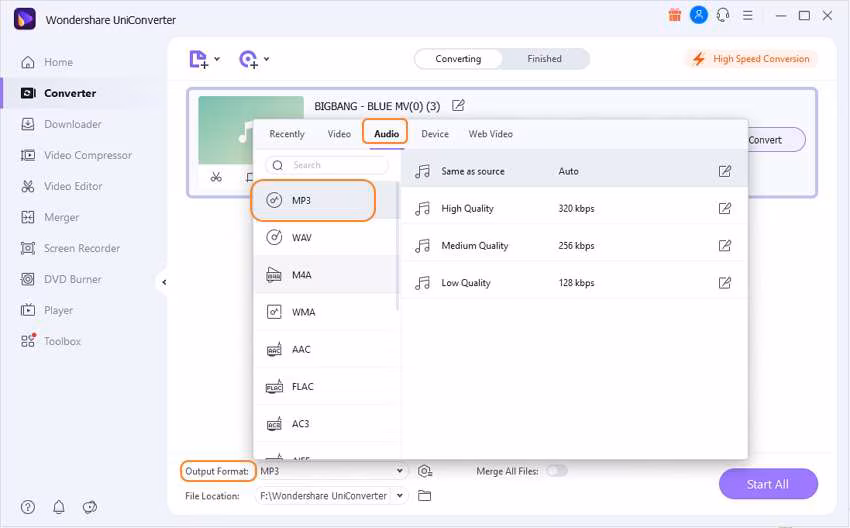Switch to the Finished tab
The height and width of the screenshot is (528, 850).
(x=544, y=59)
